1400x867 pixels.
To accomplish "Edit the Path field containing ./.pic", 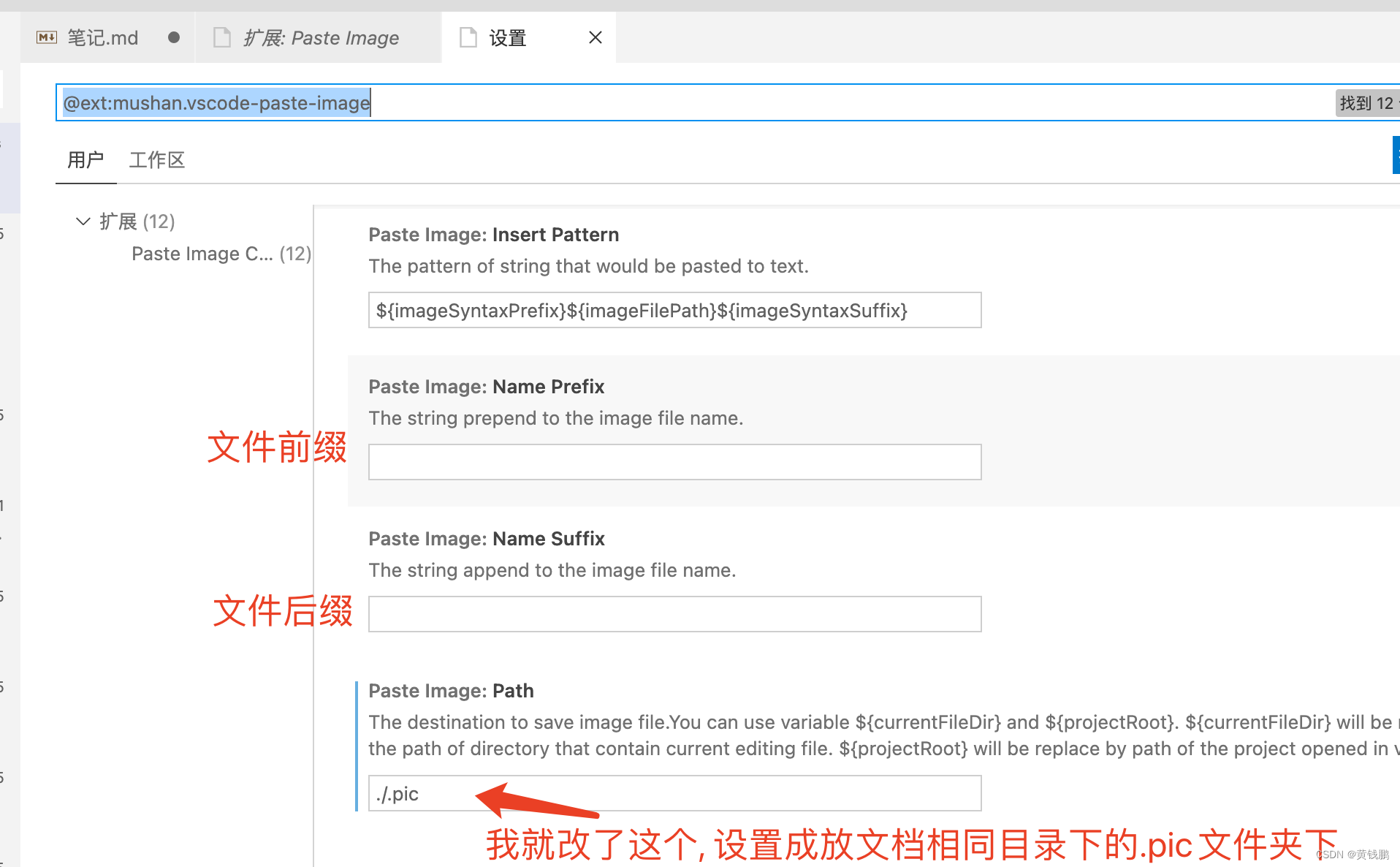I will coord(674,793).
